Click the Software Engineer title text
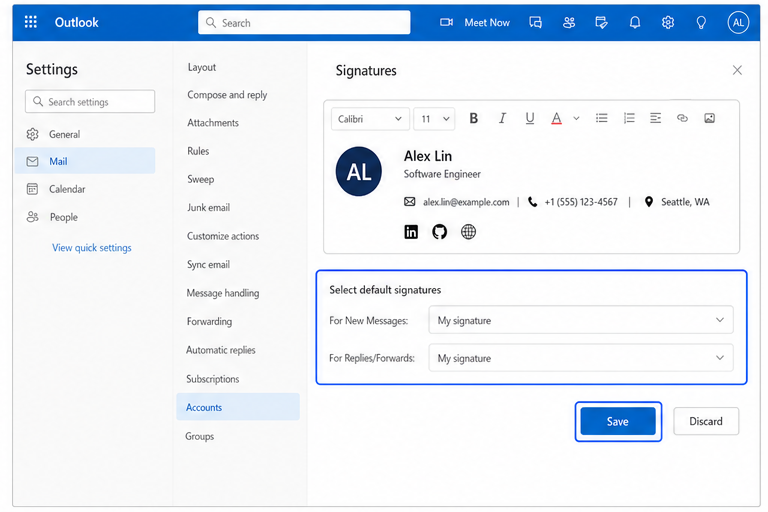768x512 pixels. coord(442,174)
